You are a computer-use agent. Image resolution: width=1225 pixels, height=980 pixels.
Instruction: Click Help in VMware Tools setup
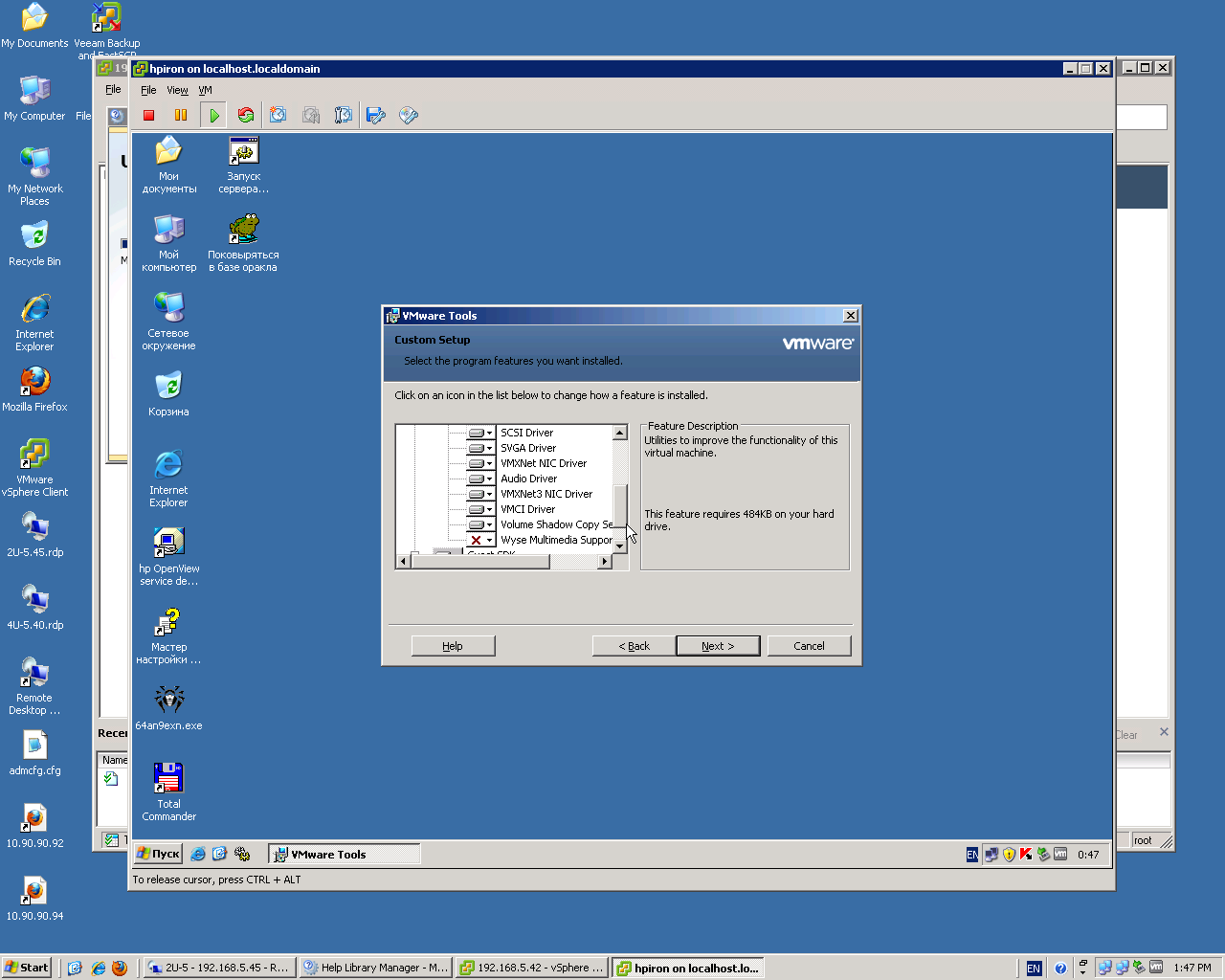[453, 646]
